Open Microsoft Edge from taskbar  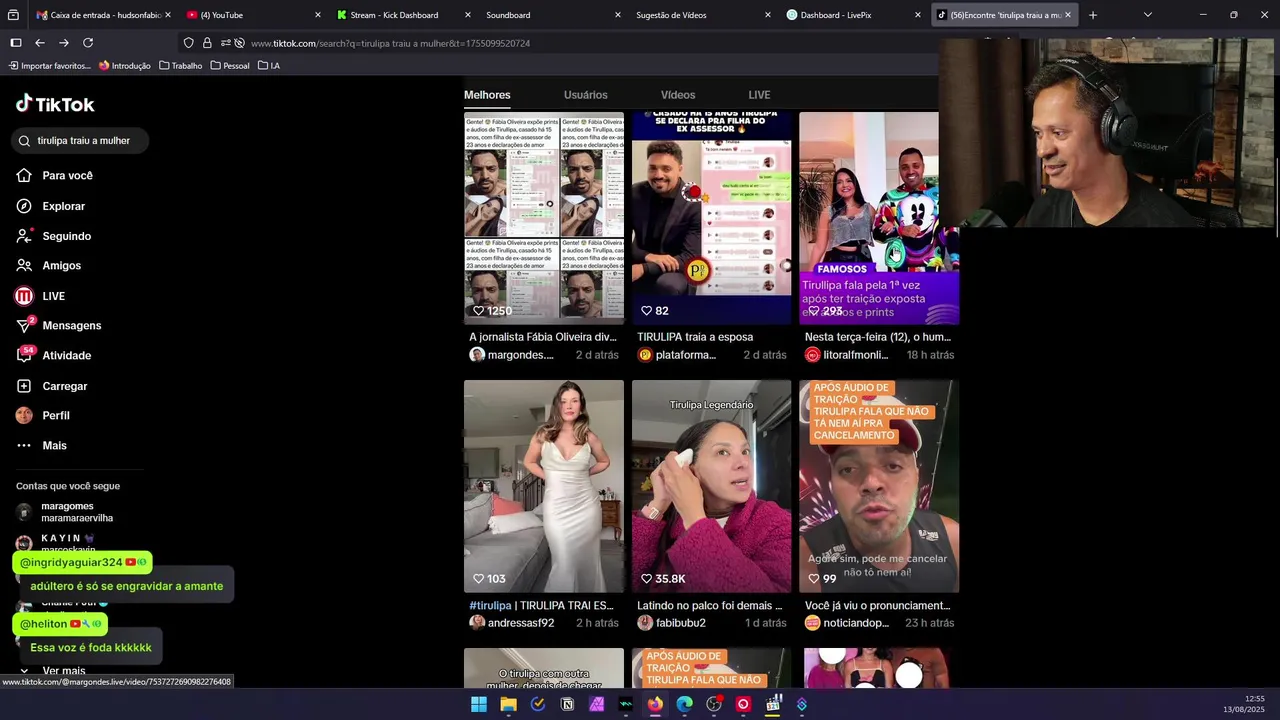(x=684, y=704)
